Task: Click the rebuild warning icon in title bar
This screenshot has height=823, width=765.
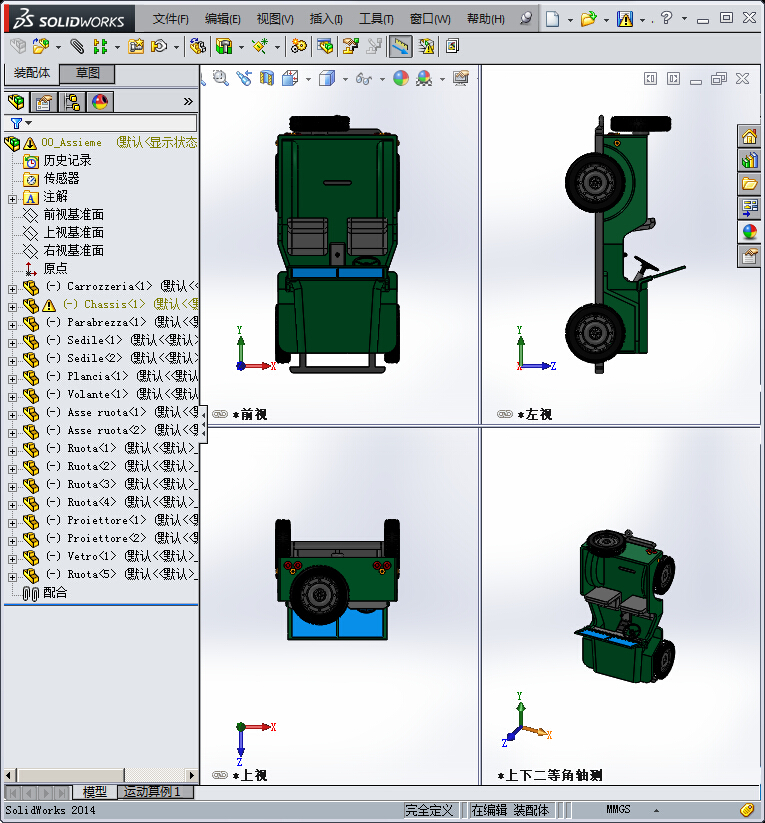Action: (625, 19)
